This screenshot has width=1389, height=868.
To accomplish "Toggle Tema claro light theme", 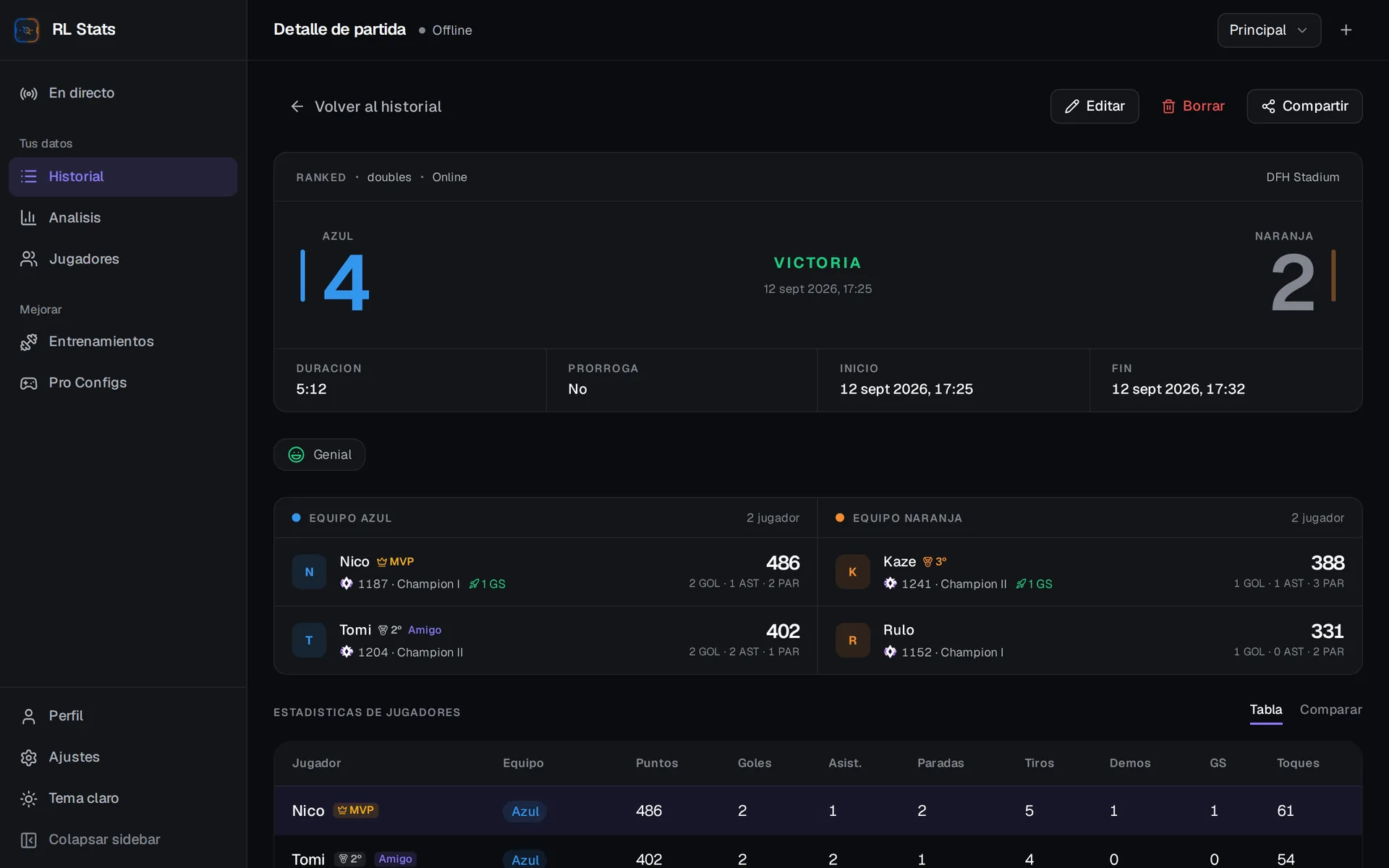I will click(x=123, y=799).
